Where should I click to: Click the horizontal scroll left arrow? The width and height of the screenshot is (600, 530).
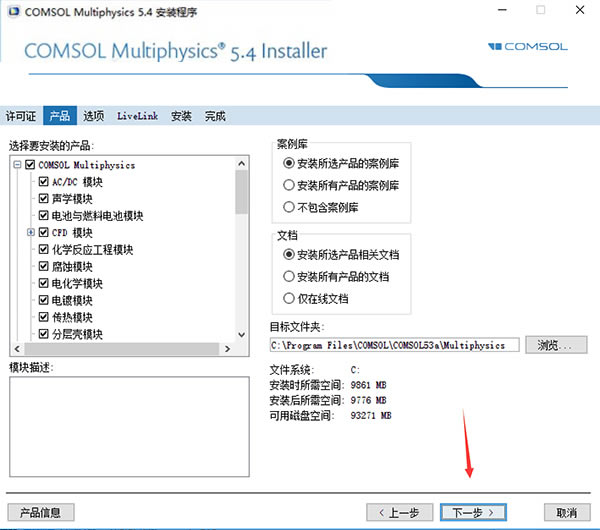click(x=17, y=349)
